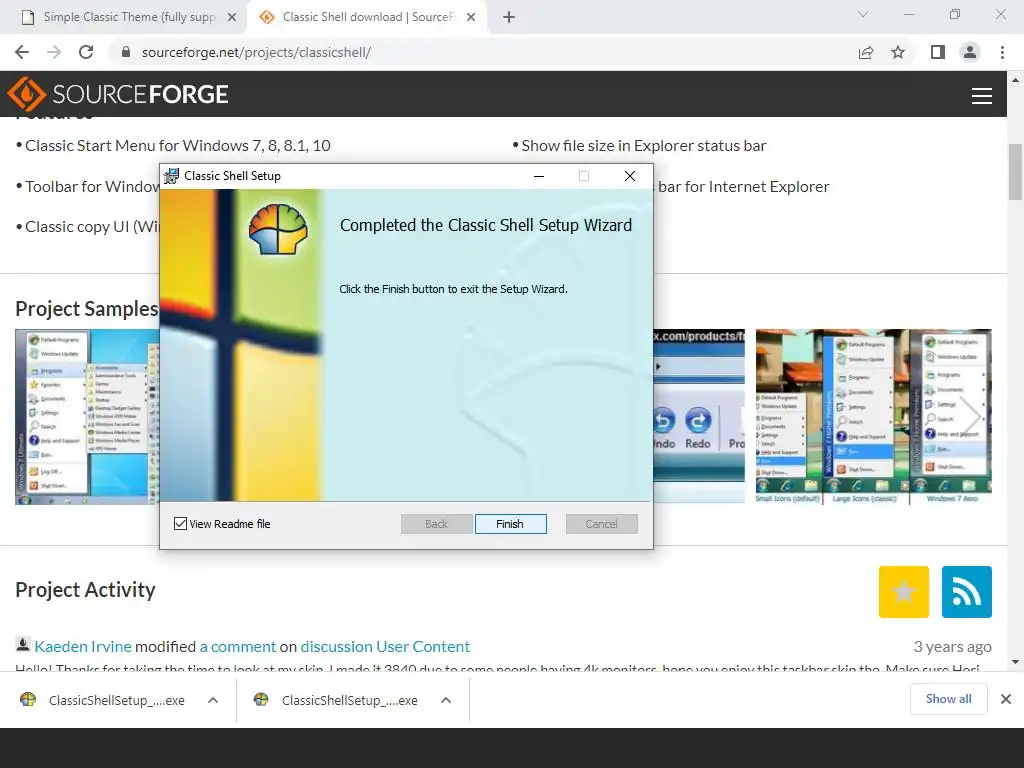Image resolution: width=1024 pixels, height=768 pixels.
Task: Click the Classic Shell logo in the wizard
Action: tap(279, 229)
